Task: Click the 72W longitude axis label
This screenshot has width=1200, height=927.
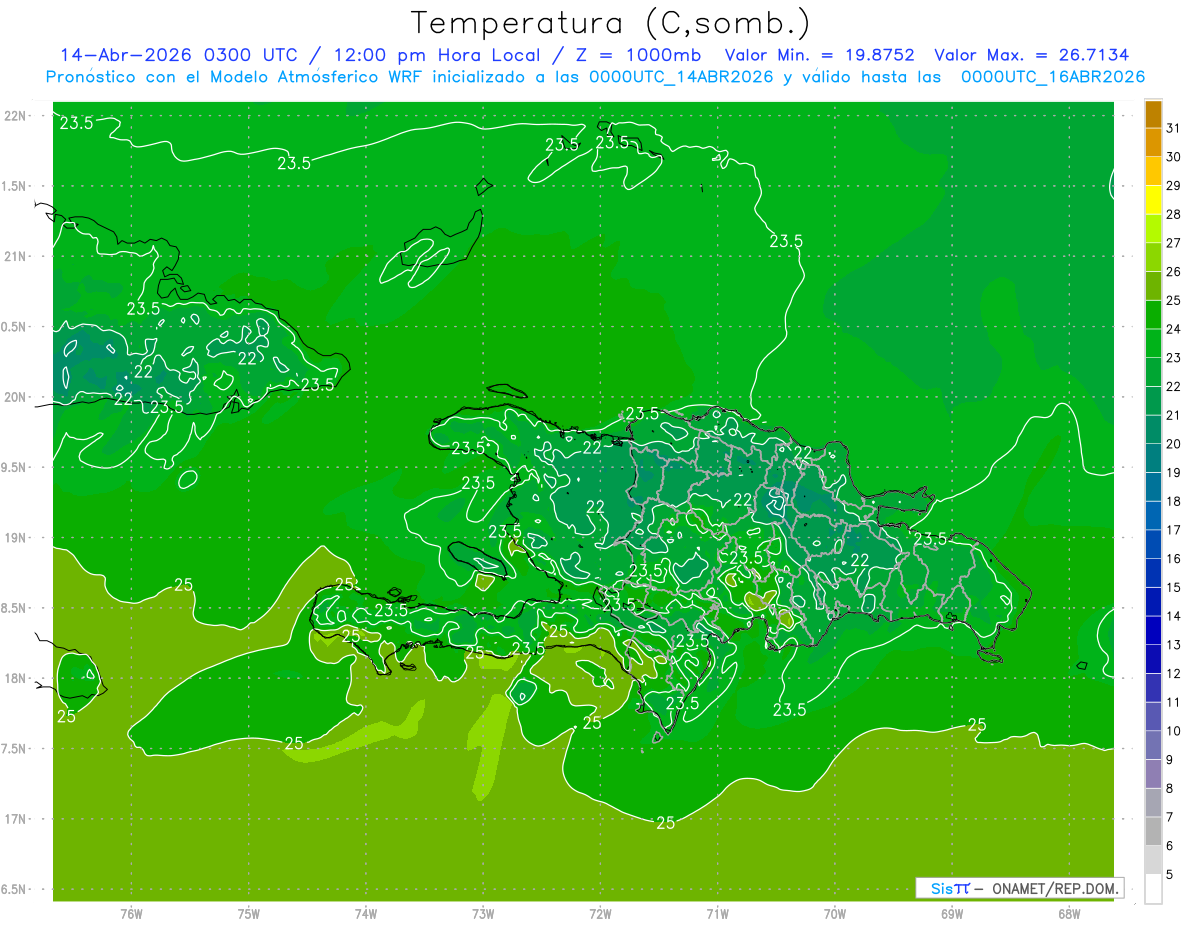Action: (x=600, y=913)
